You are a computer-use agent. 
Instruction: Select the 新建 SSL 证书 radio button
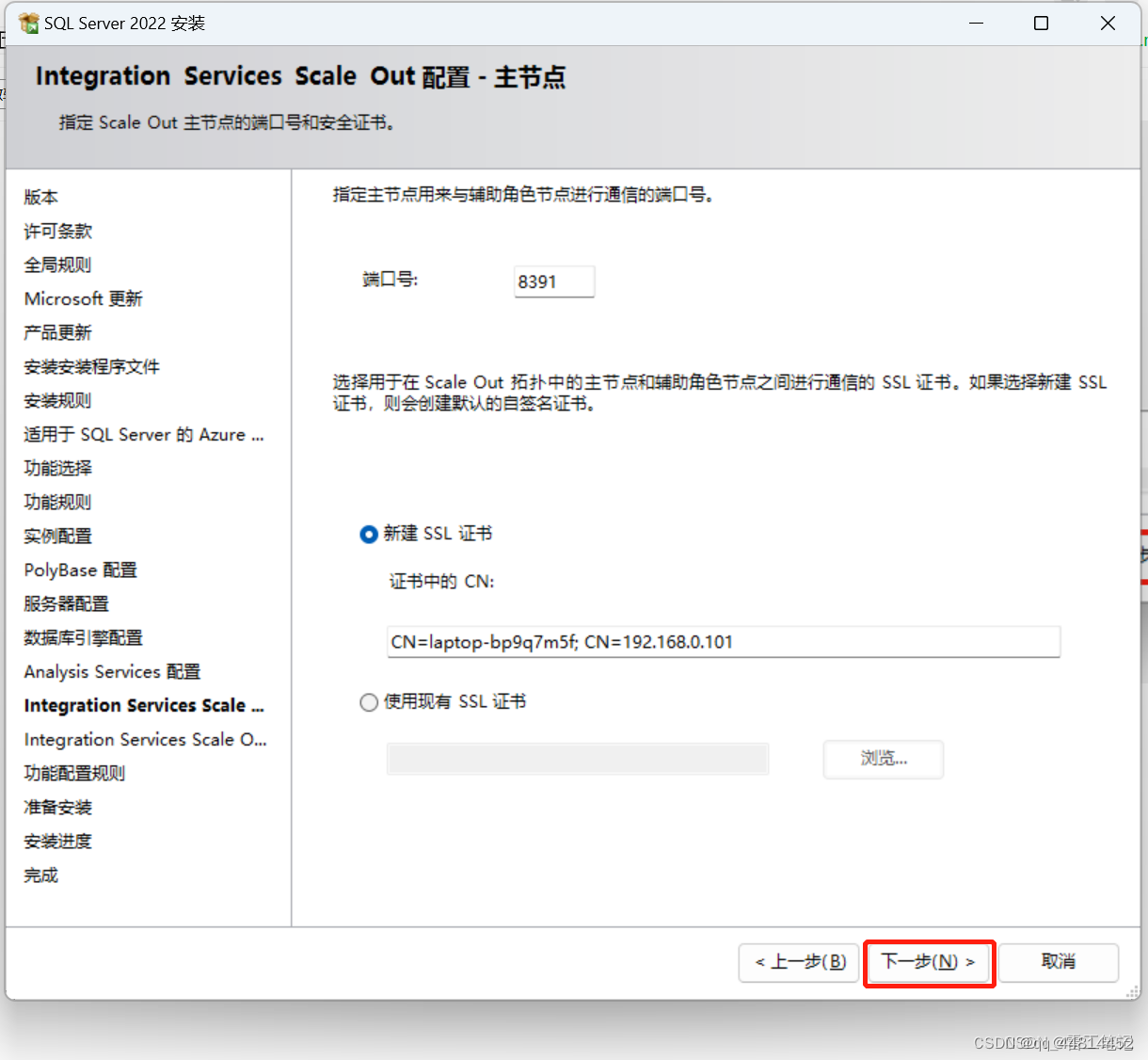click(369, 534)
